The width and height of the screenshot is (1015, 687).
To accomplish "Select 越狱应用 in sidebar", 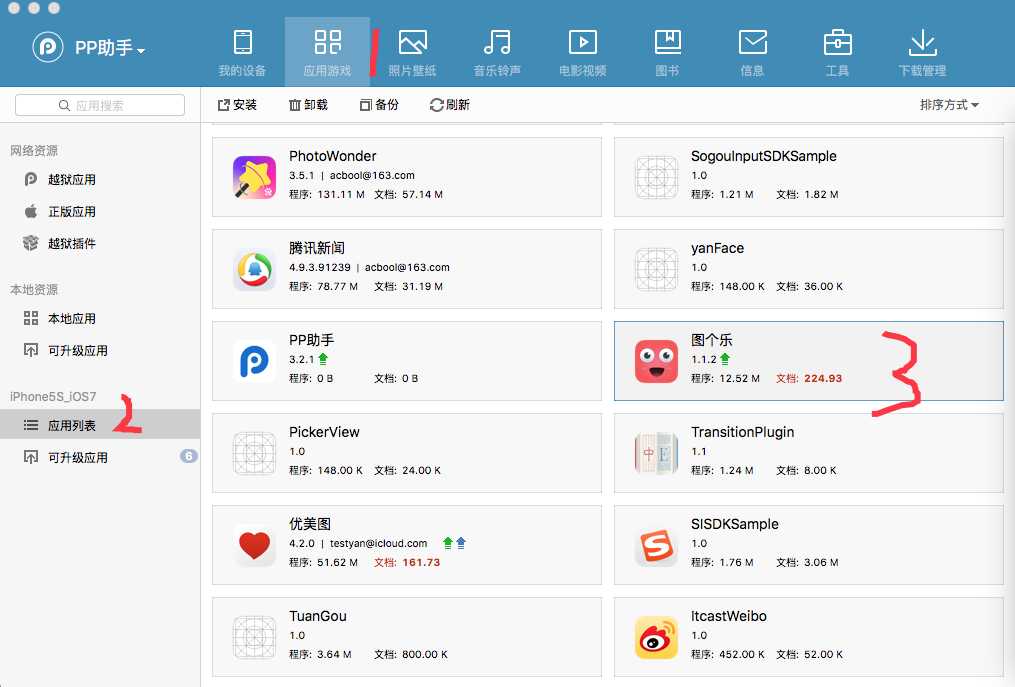I will (x=71, y=179).
